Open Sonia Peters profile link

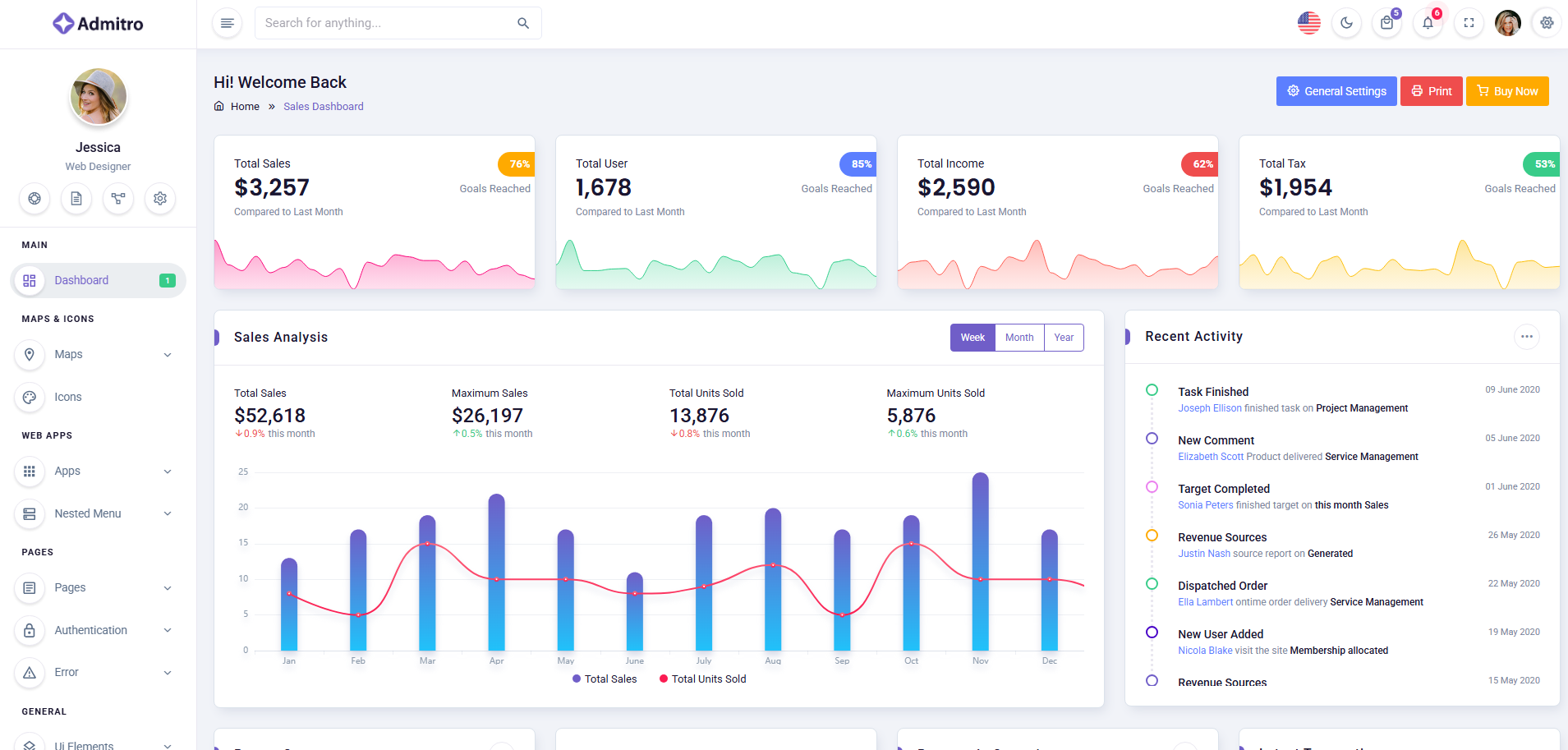[x=1206, y=505]
